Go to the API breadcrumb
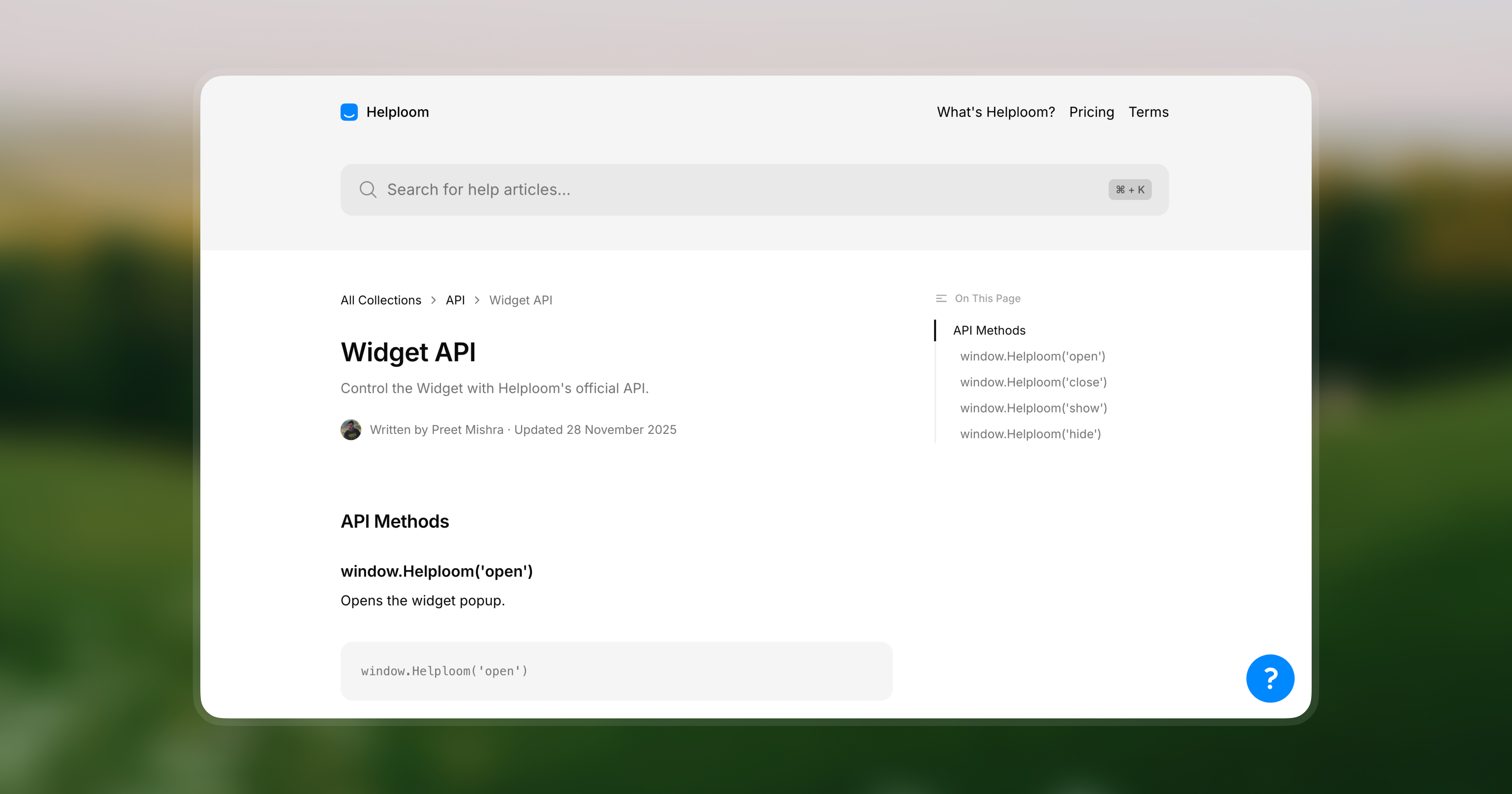The width and height of the screenshot is (1512, 794). (x=455, y=300)
